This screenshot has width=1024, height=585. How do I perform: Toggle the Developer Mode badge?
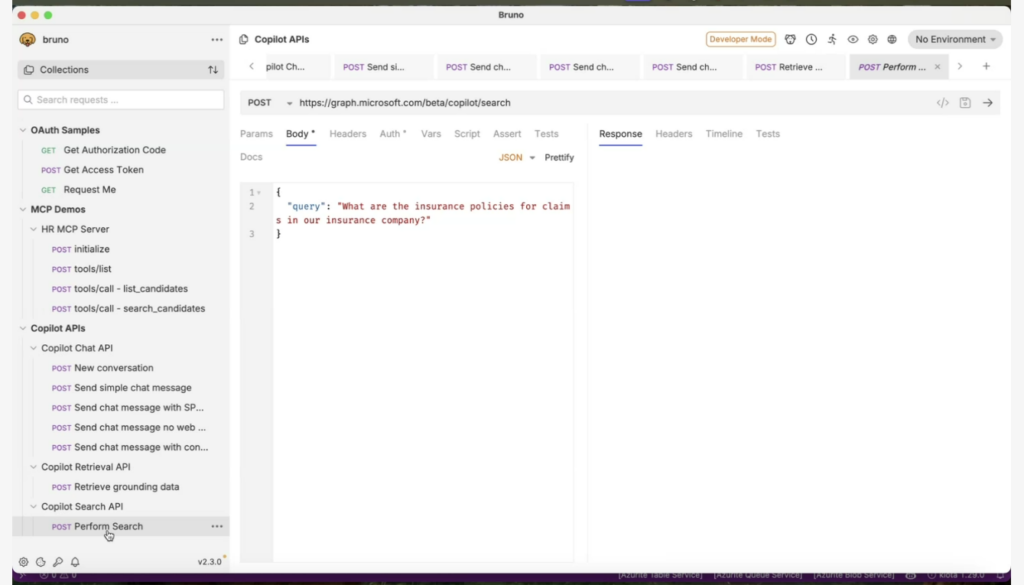(x=740, y=40)
